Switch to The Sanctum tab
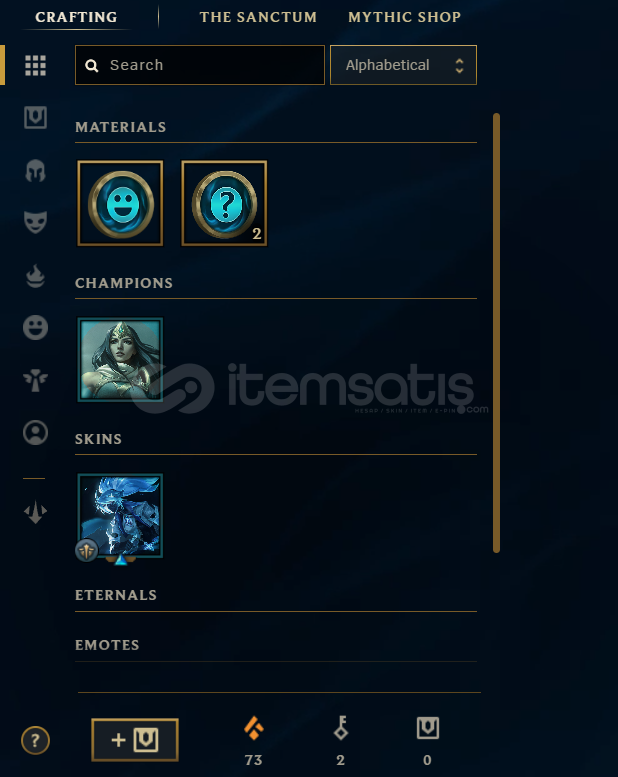The height and width of the screenshot is (777, 618). click(258, 17)
